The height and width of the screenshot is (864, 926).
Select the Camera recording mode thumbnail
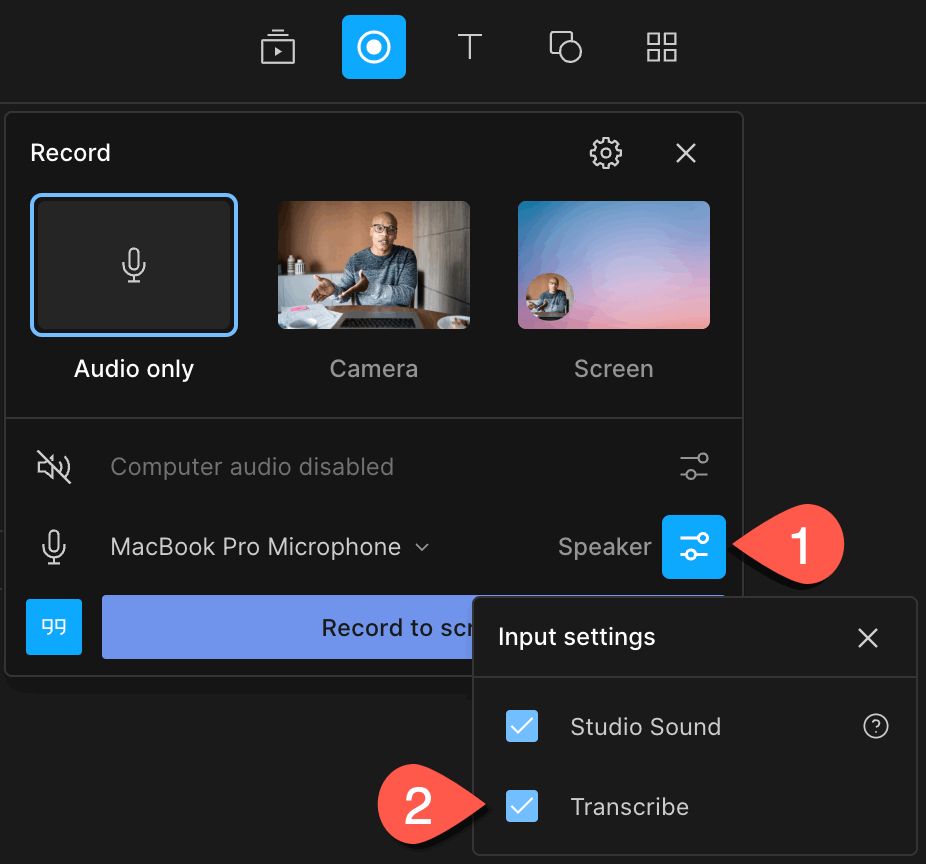(x=374, y=265)
